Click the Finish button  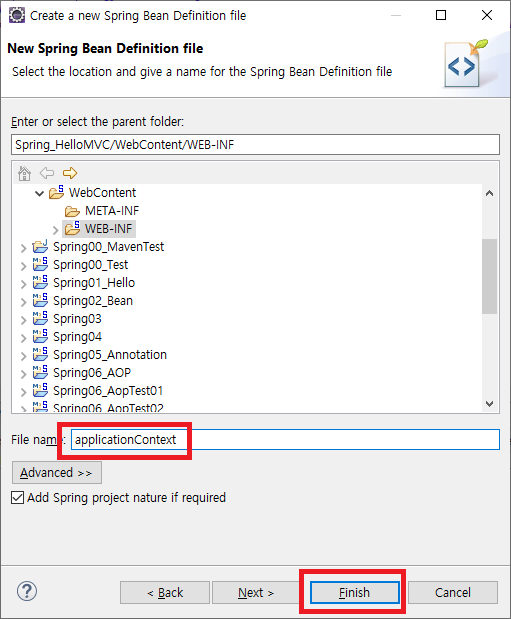[354, 593]
